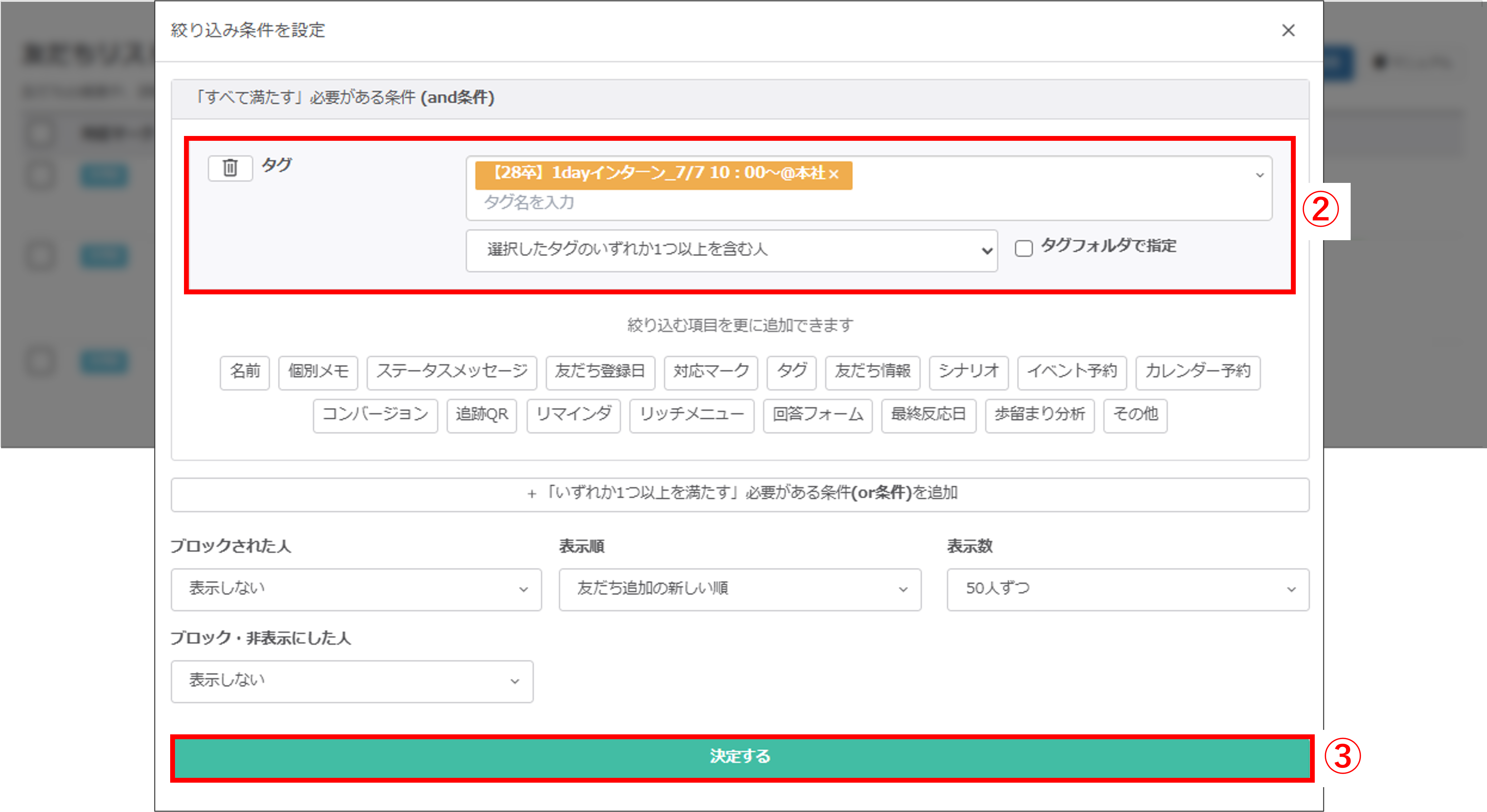1487x812 pixels.
Task: Open the 表示数 50人ずつ dropdown
Action: [x=1127, y=589]
